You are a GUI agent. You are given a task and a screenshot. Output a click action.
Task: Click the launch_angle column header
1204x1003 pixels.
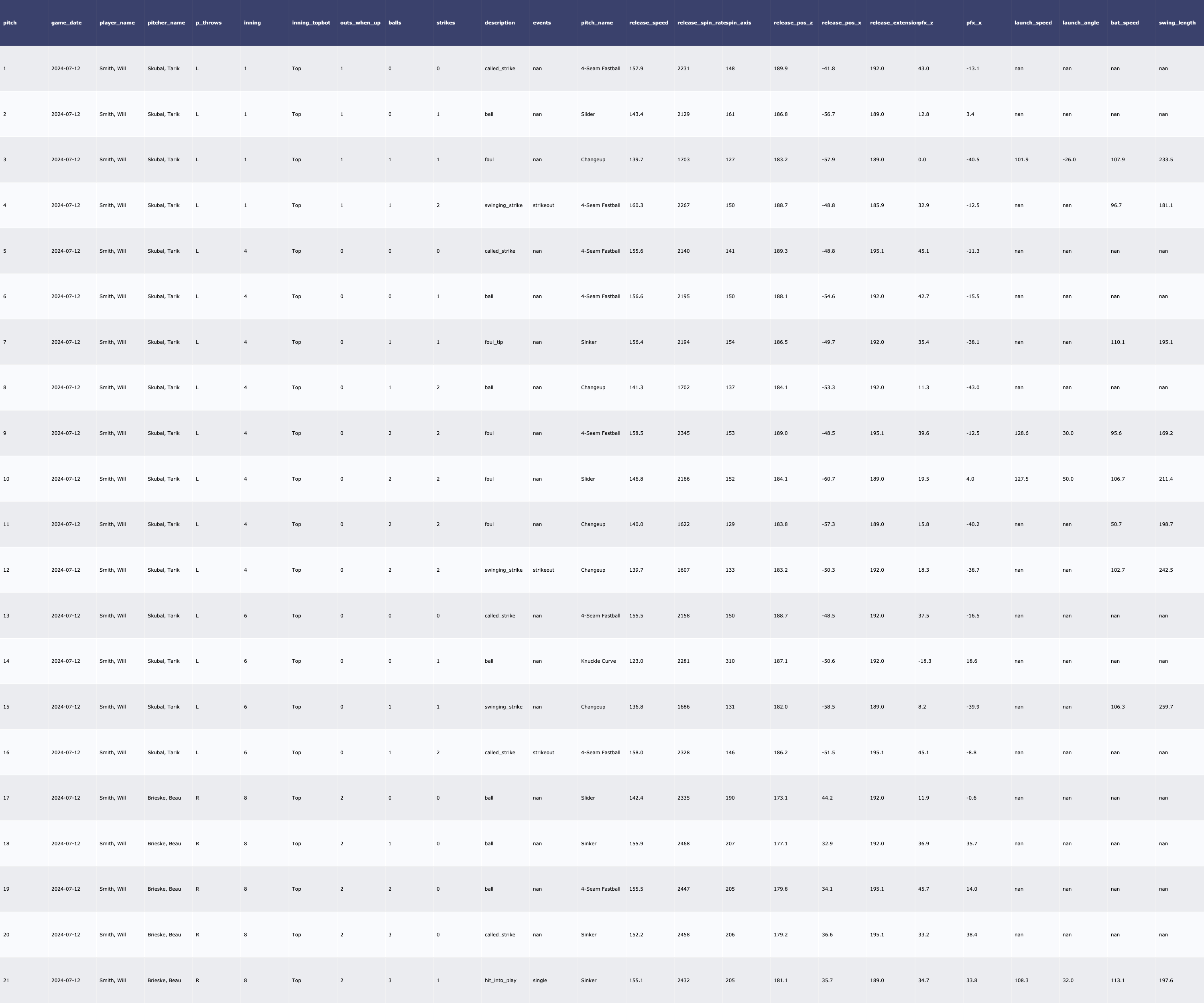pos(1080,23)
